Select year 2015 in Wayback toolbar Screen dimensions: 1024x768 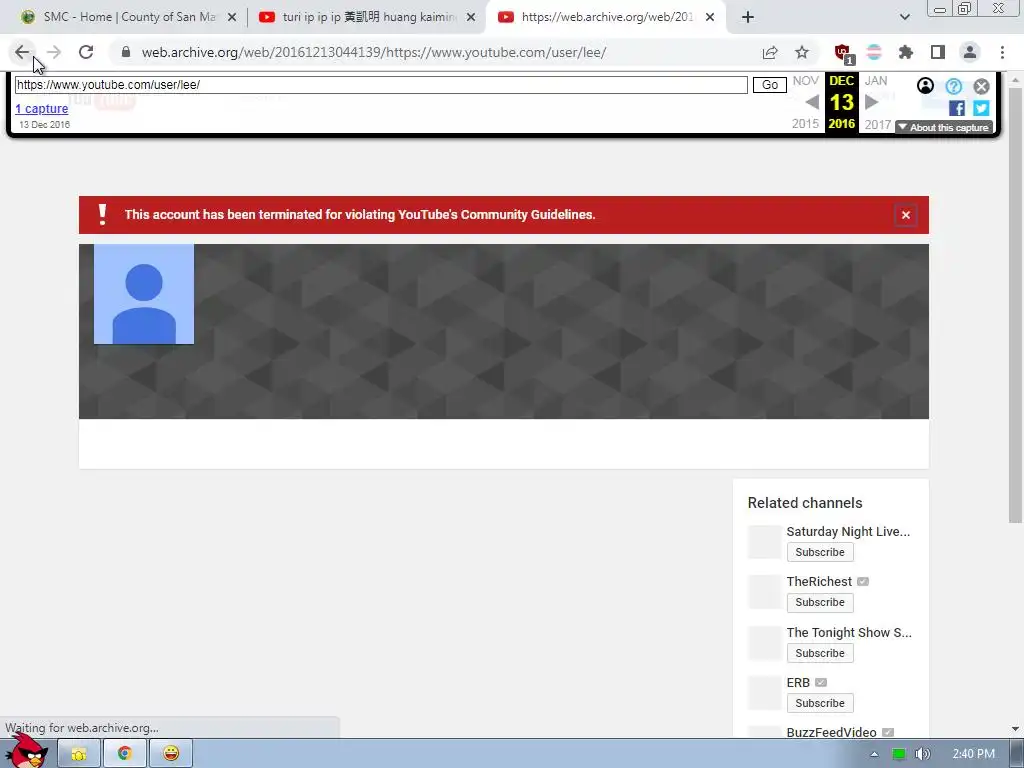click(x=805, y=123)
